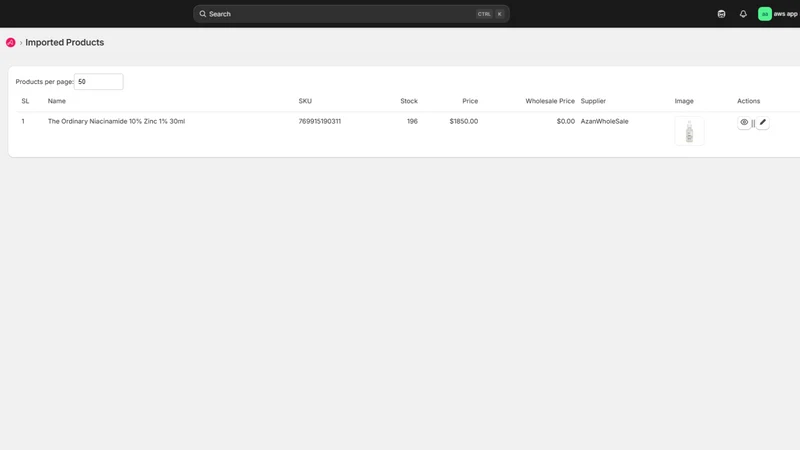Click the CTRL key hint in search

(x=484, y=14)
